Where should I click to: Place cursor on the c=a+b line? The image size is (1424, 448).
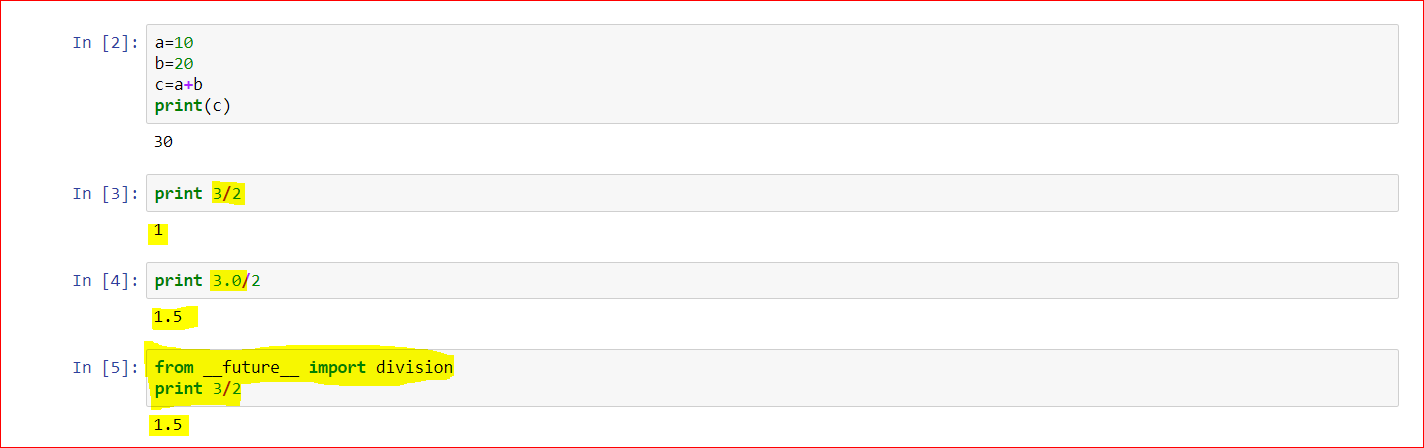pos(179,85)
